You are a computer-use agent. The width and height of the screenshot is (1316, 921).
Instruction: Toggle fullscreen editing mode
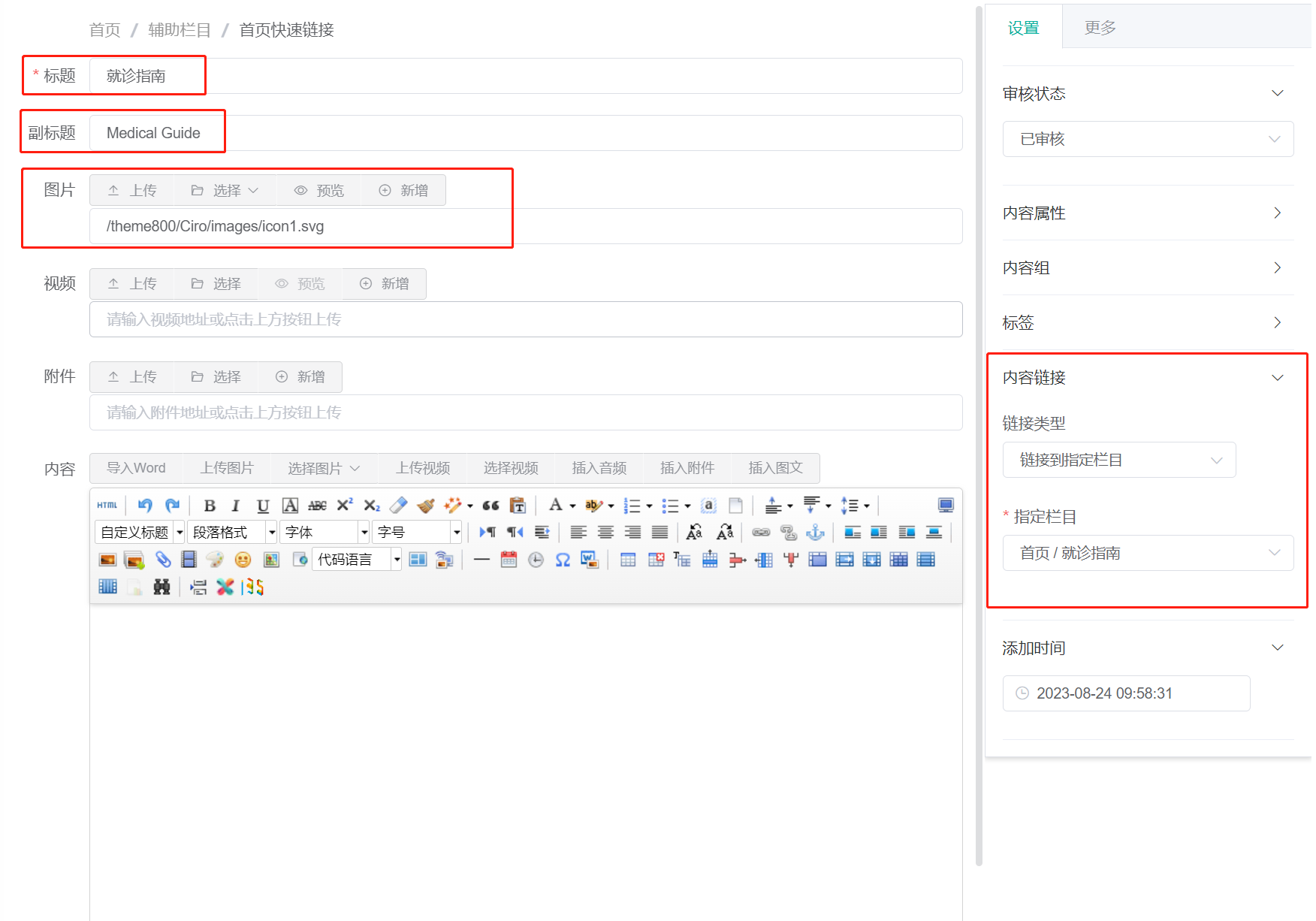tap(945, 505)
